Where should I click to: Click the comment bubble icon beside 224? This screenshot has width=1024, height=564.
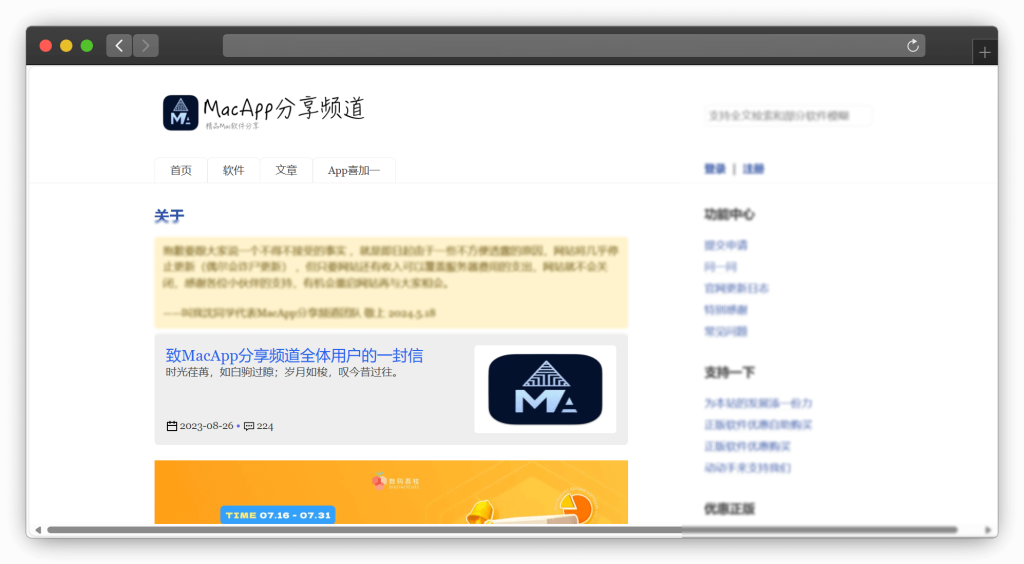(x=249, y=426)
